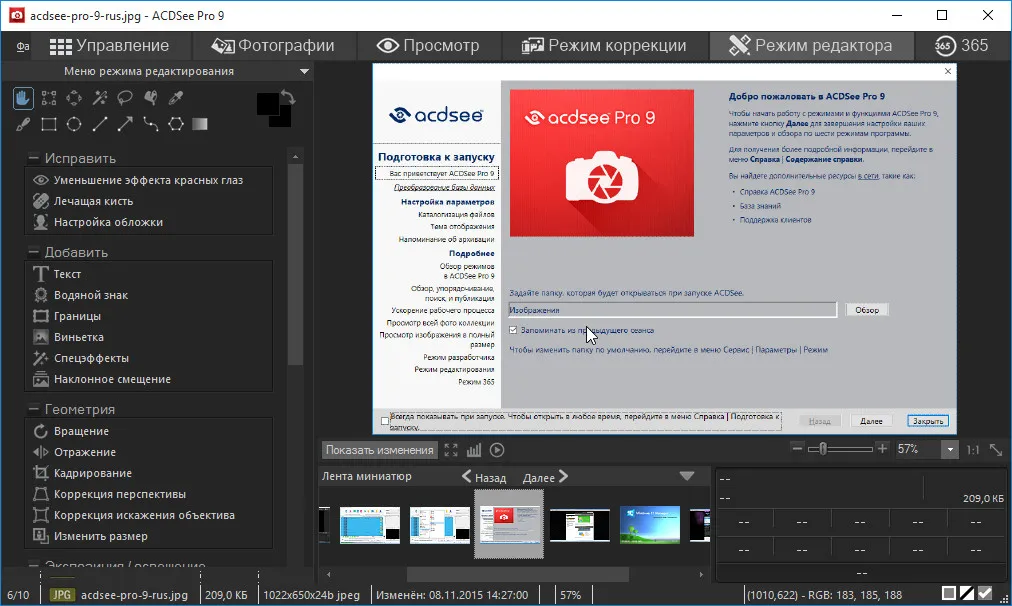The width and height of the screenshot is (1012, 606).
Task: Click the zoom in plus button
Action: click(x=882, y=449)
